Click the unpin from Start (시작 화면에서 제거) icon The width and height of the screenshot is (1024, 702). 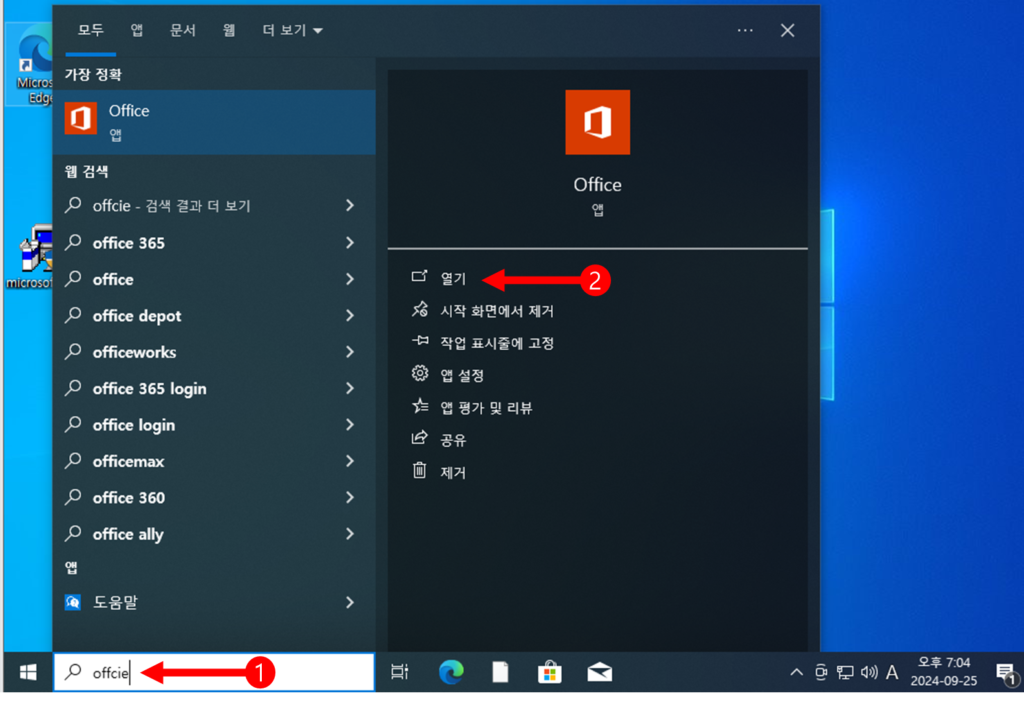pos(419,309)
